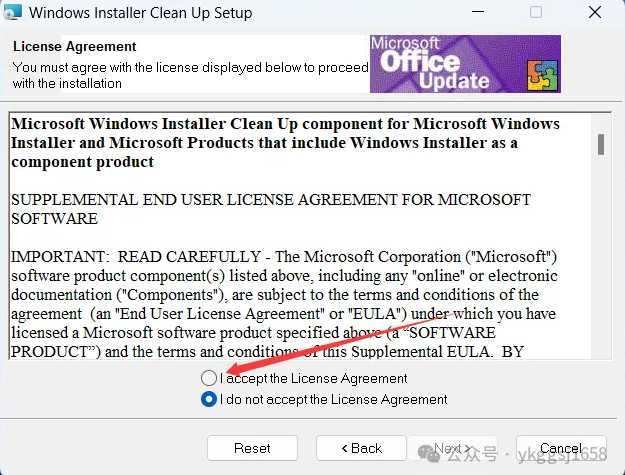The image size is (625, 475).
Task: Click the 'I accept the License Agreement' label
Action: (313, 378)
